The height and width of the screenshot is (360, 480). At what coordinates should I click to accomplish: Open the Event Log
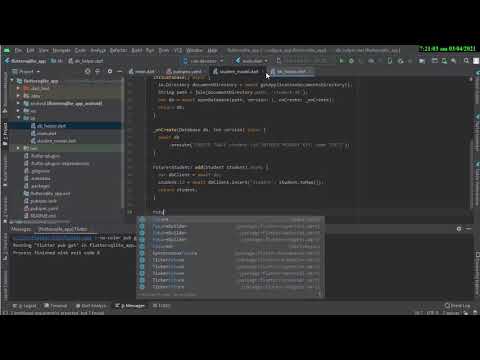[x=458, y=306]
